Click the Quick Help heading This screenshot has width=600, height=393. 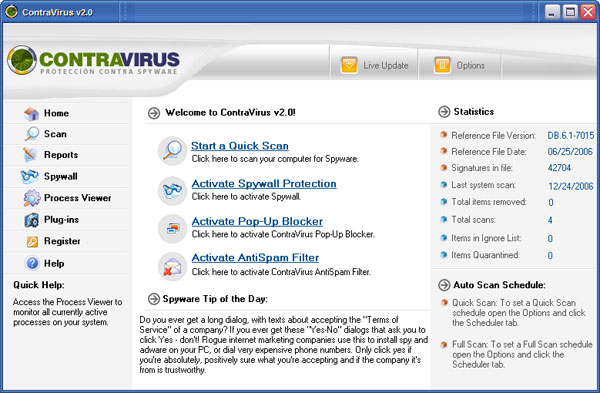point(39,285)
